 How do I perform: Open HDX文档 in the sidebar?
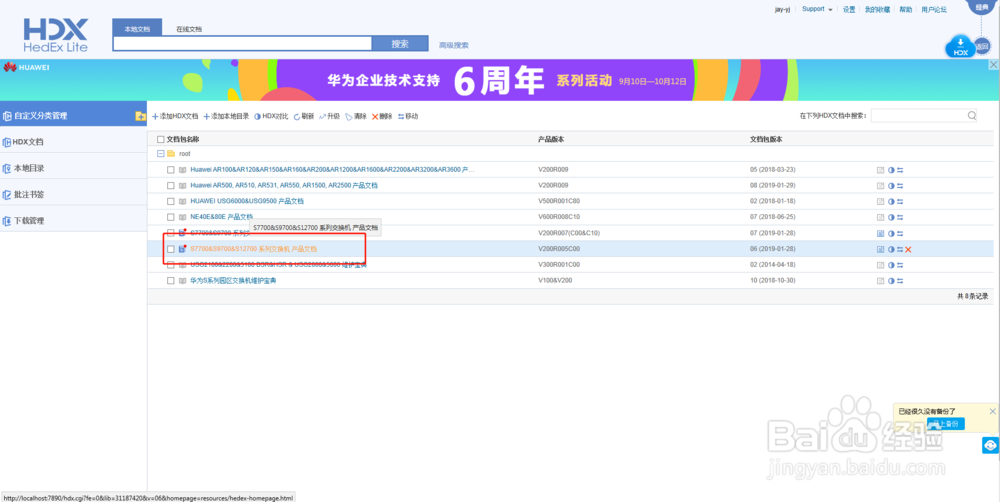tap(73, 142)
